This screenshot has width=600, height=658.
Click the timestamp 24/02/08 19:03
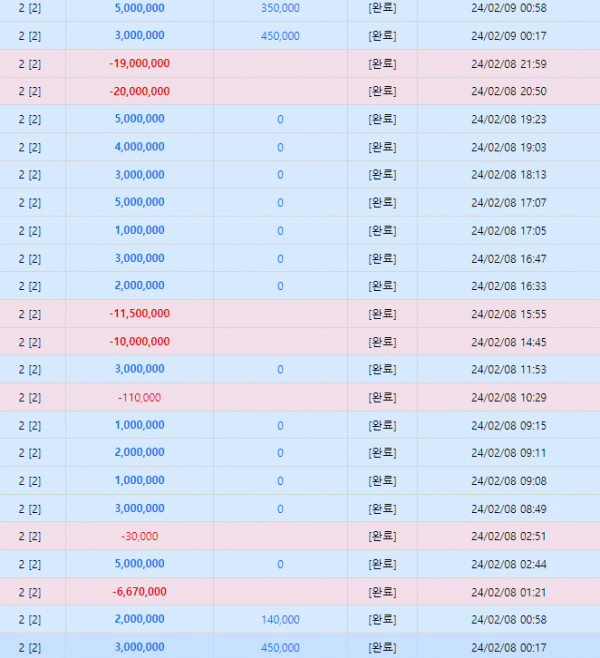pos(509,147)
